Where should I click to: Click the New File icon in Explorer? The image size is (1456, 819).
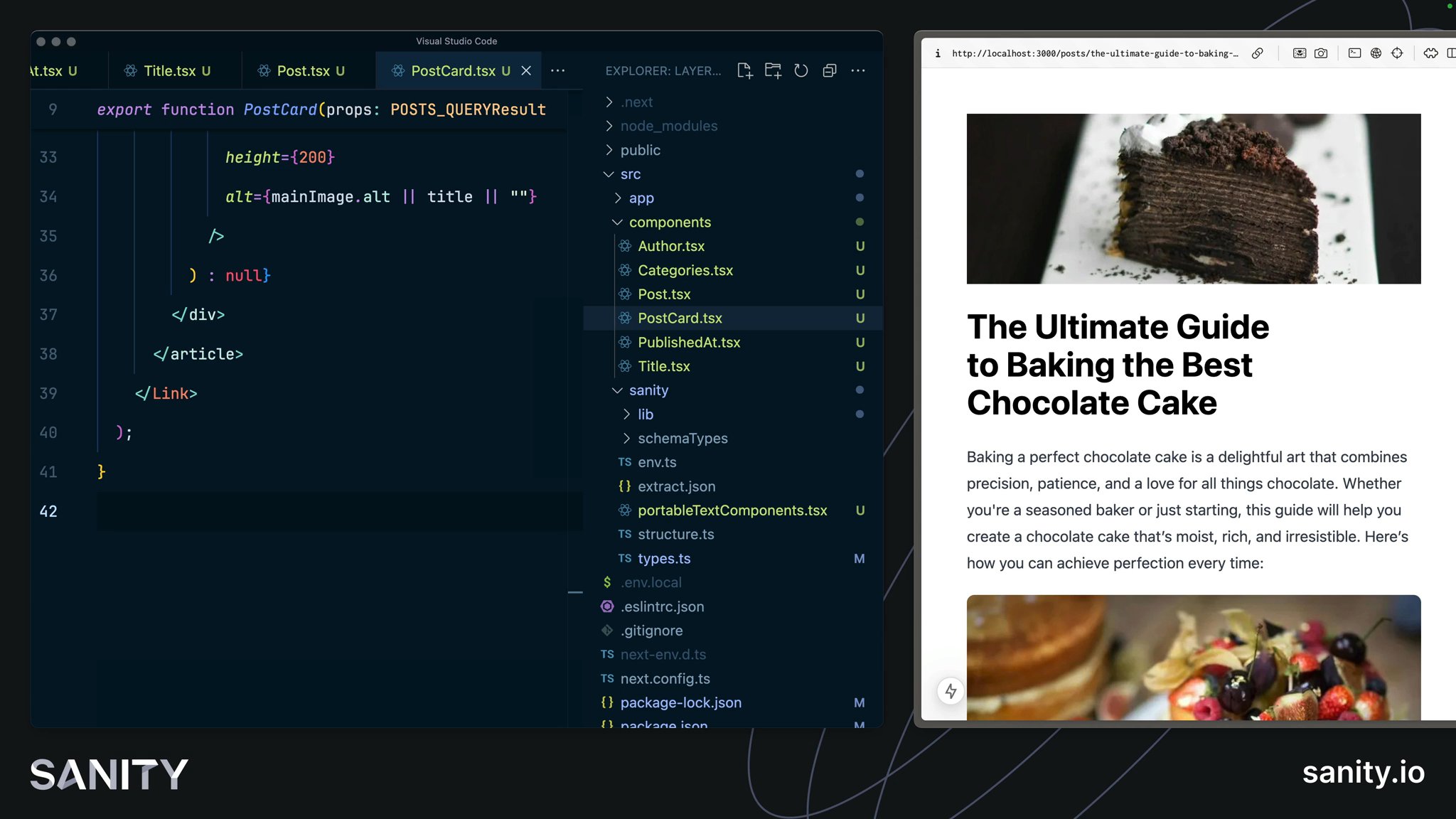744,70
